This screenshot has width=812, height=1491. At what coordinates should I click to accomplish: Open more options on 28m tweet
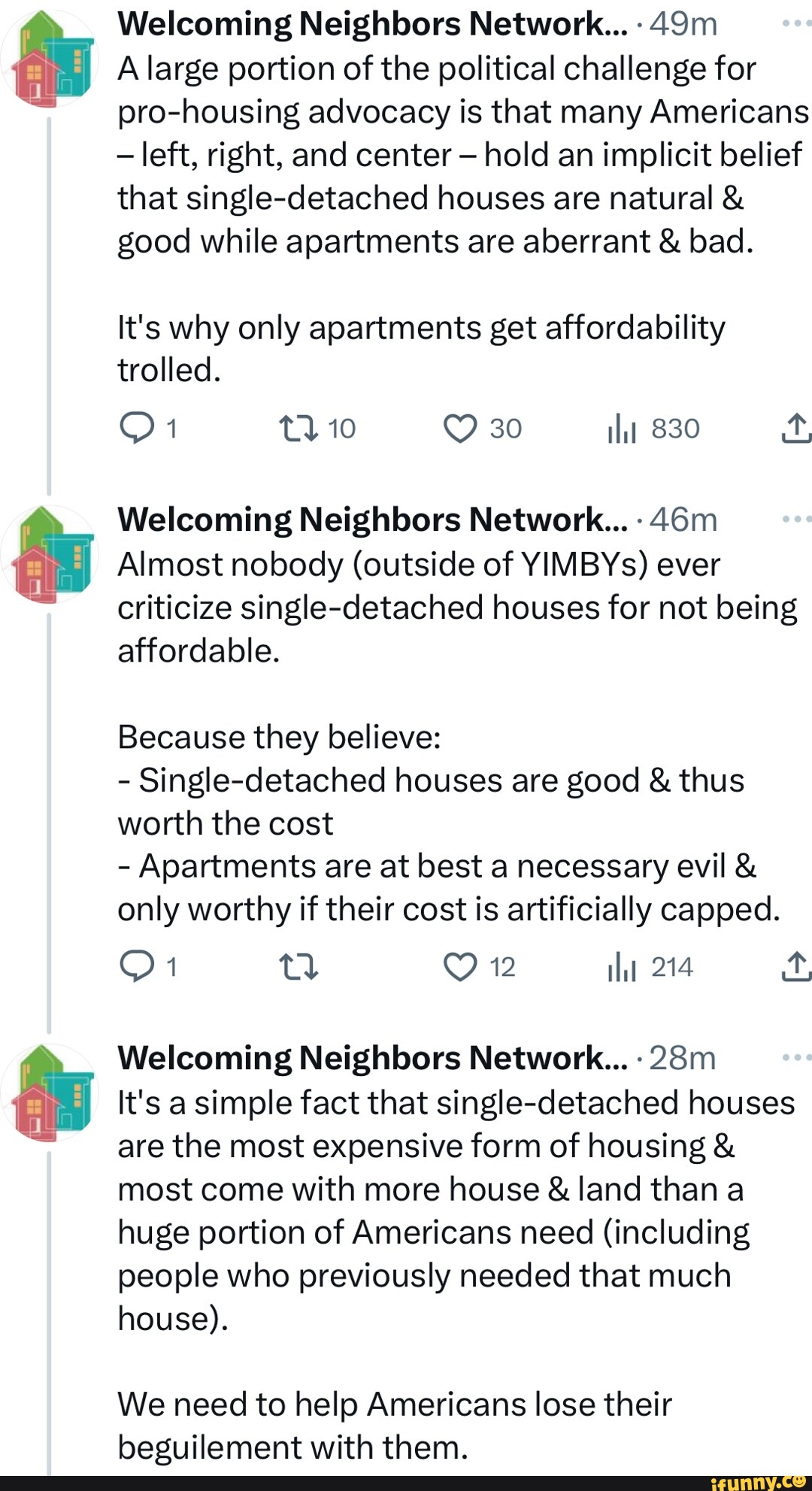pyautogui.click(x=795, y=1057)
